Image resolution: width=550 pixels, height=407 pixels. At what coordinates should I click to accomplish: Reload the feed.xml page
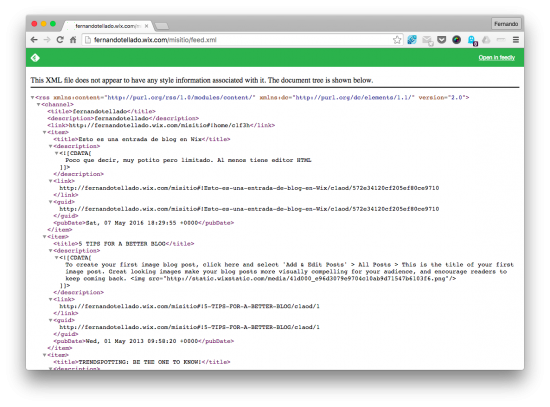pos(60,40)
